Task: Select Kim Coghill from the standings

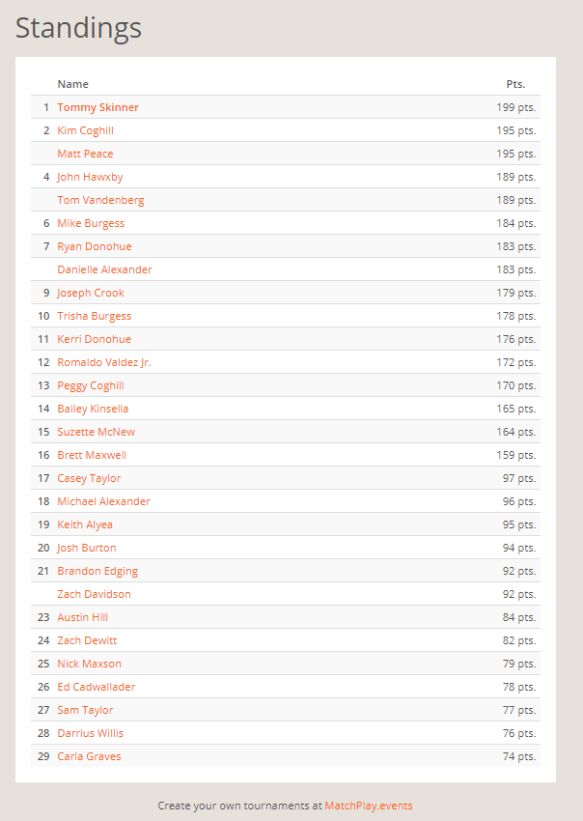Action: tap(86, 130)
